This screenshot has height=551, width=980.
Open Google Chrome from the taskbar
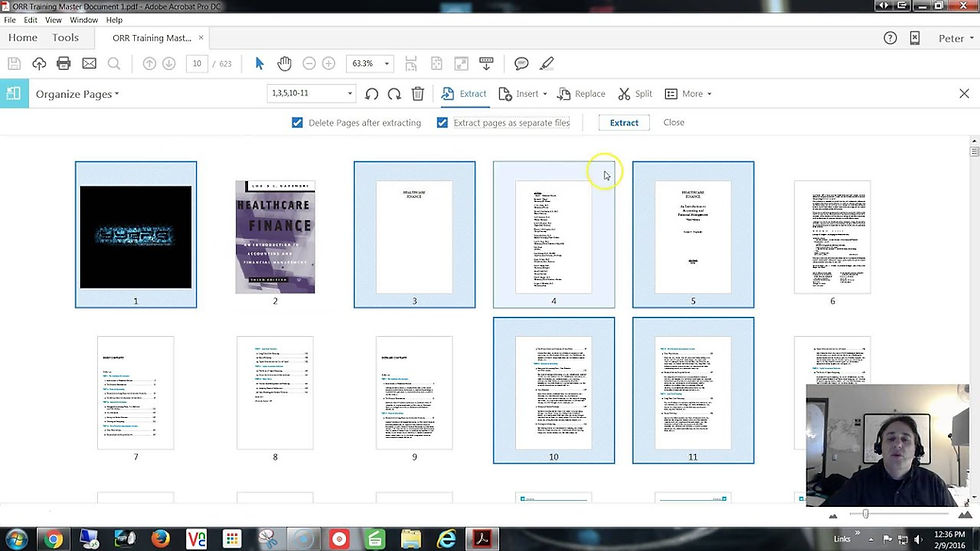(x=53, y=539)
